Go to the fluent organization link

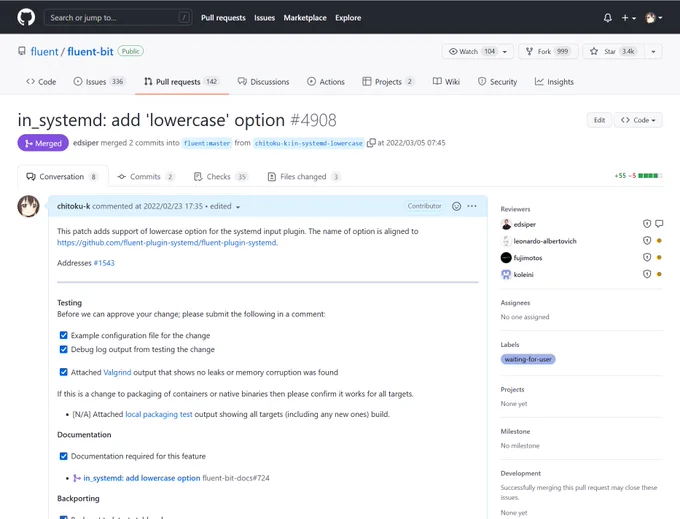pyautogui.click(x=44, y=52)
